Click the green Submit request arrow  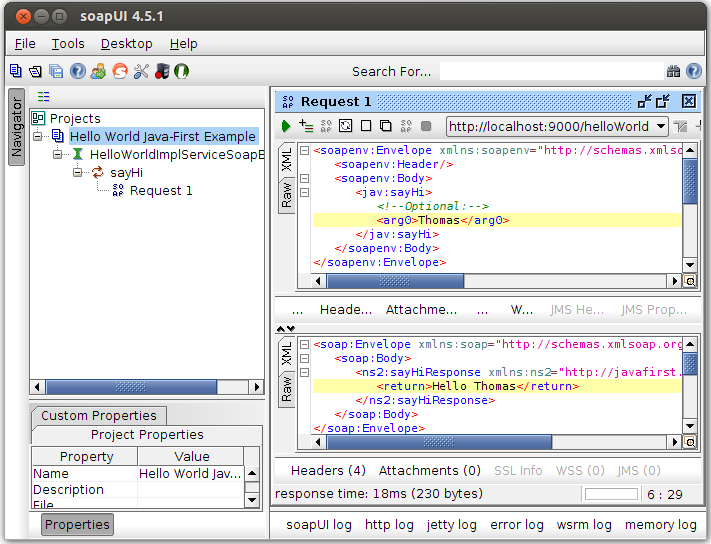tap(286, 126)
